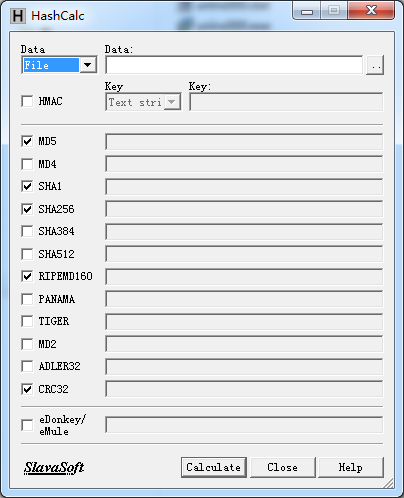Grab the window resize grip corner

388,483
